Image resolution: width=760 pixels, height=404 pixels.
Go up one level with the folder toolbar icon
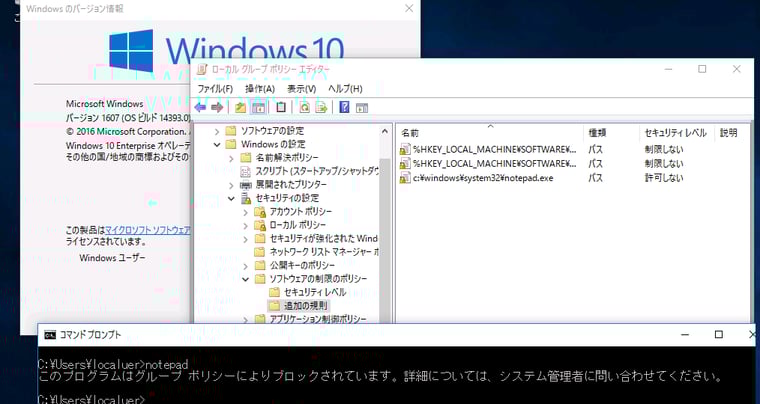[240, 108]
